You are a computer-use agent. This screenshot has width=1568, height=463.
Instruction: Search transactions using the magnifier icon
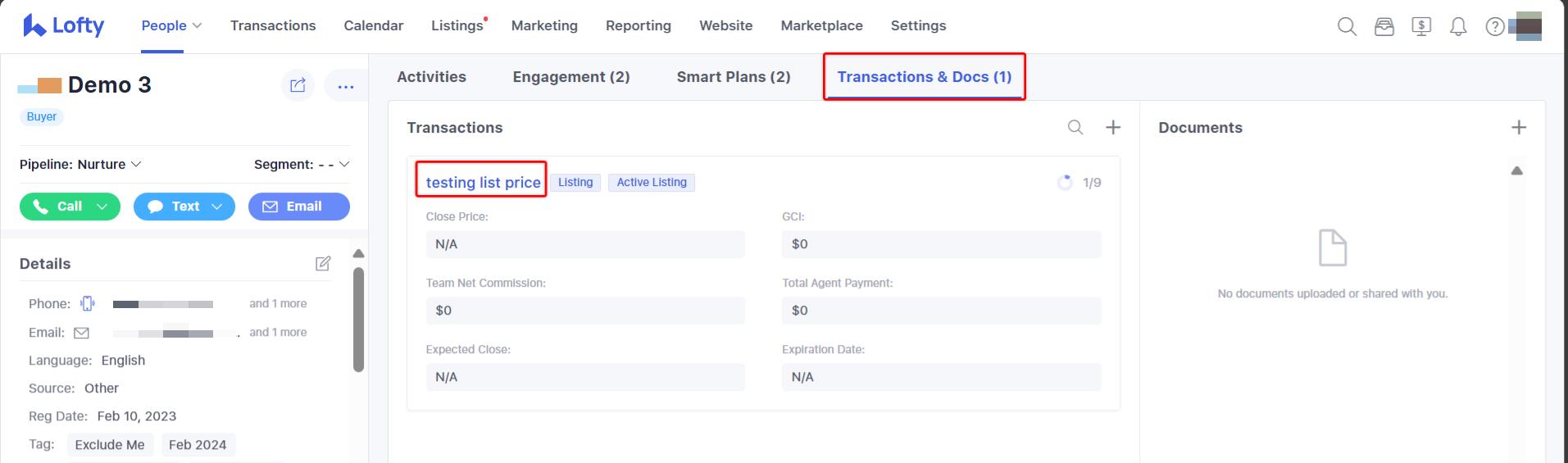coord(1075,128)
